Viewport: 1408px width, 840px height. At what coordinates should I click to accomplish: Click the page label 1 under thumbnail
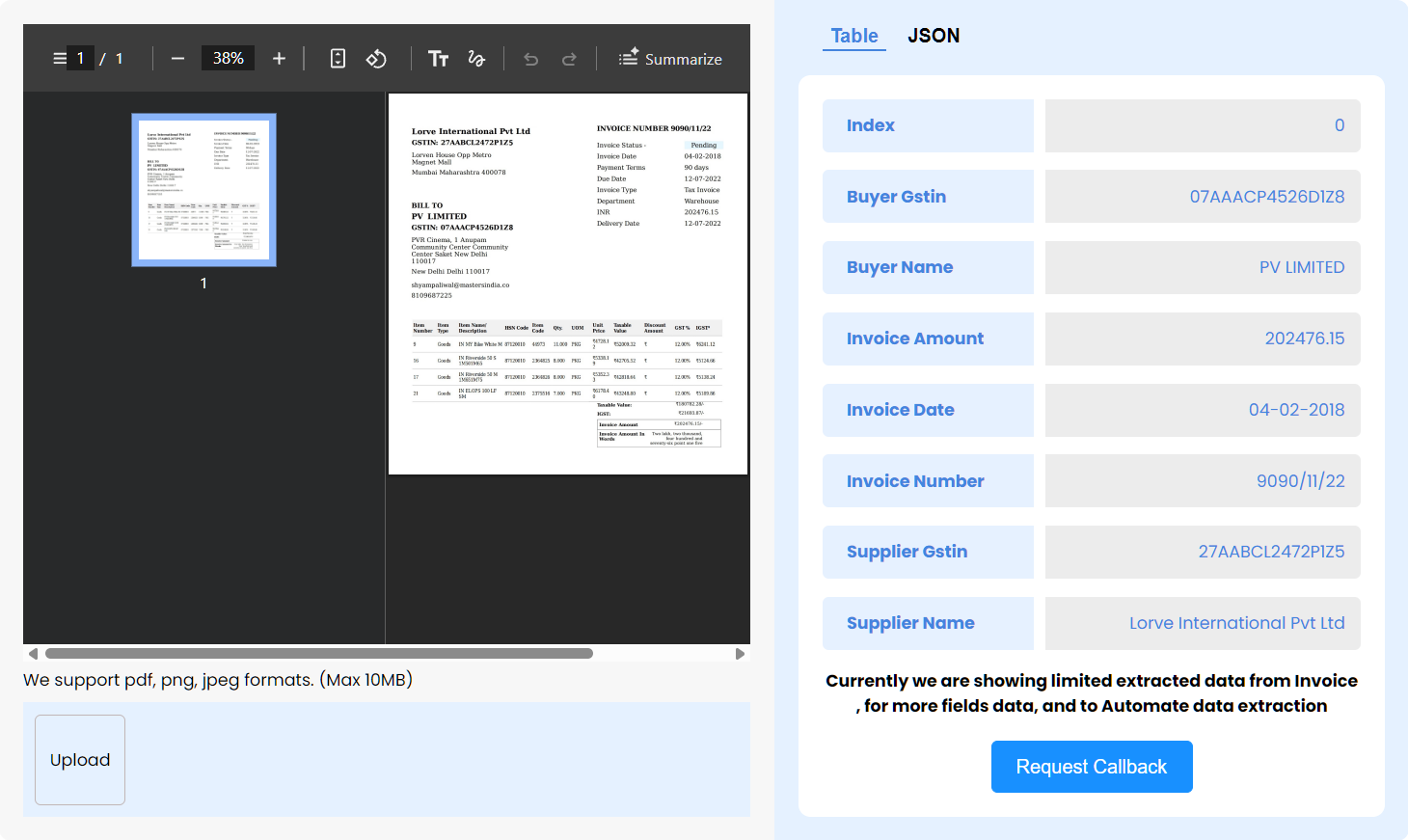(203, 283)
